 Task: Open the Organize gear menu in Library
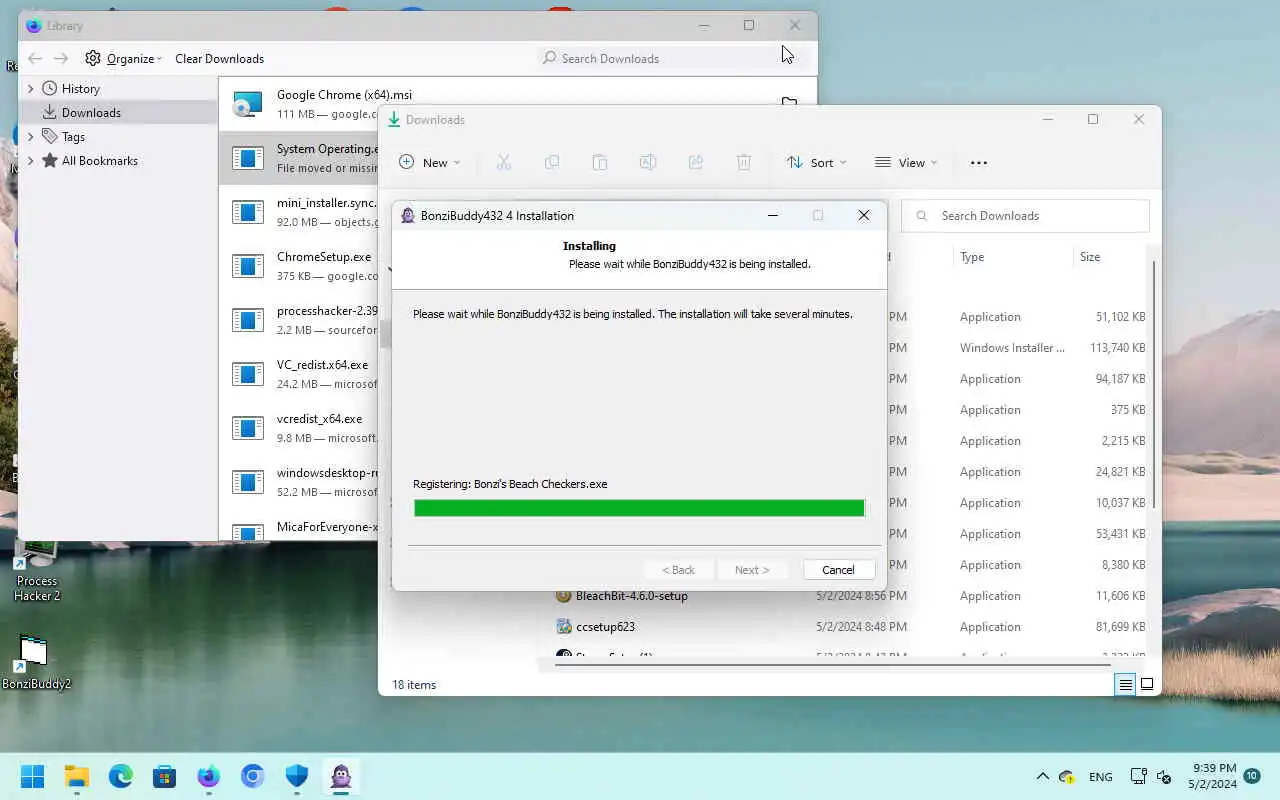tap(123, 58)
